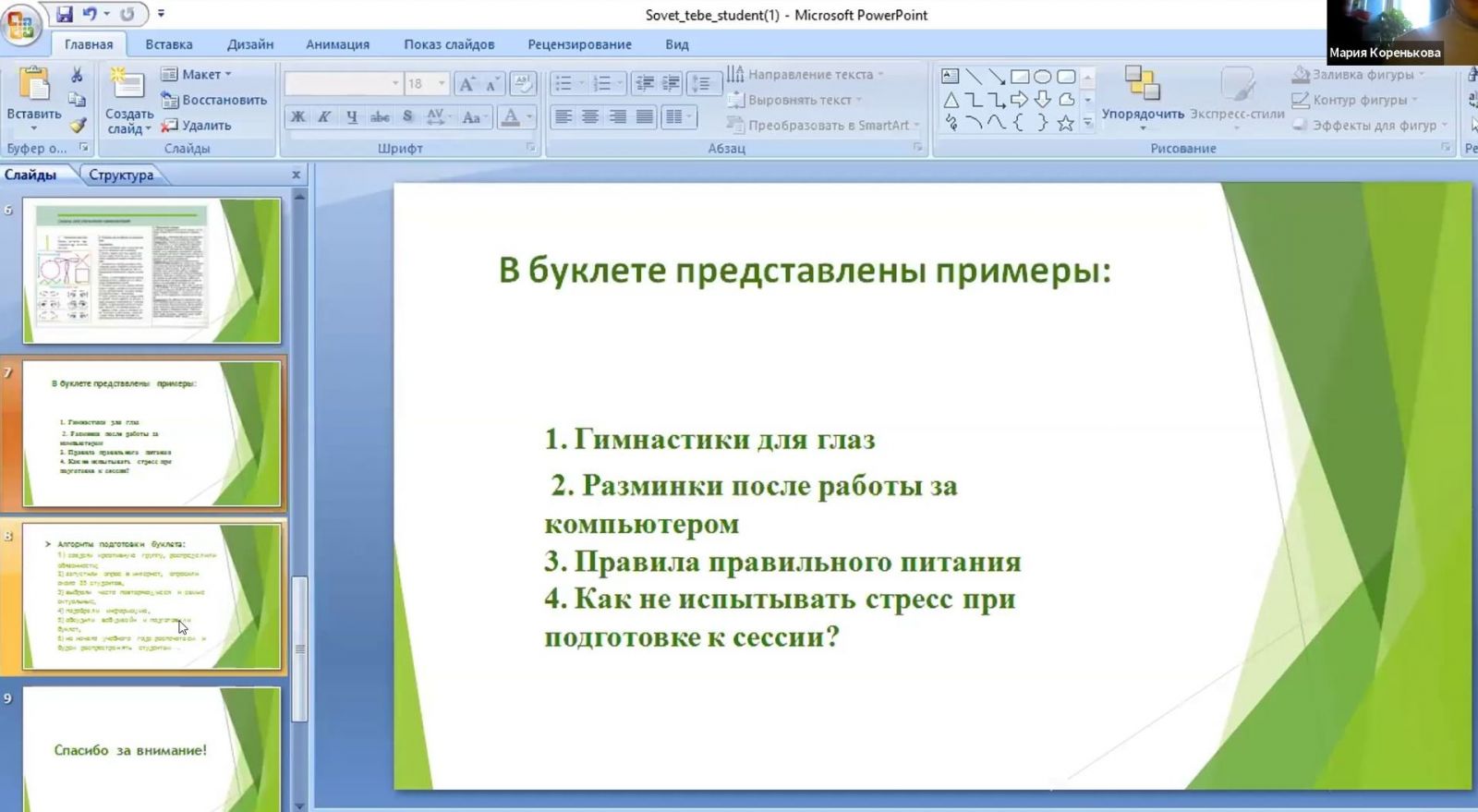Toggle italic formatting (К)
The height and width of the screenshot is (812, 1478).
tap(324, 116)
